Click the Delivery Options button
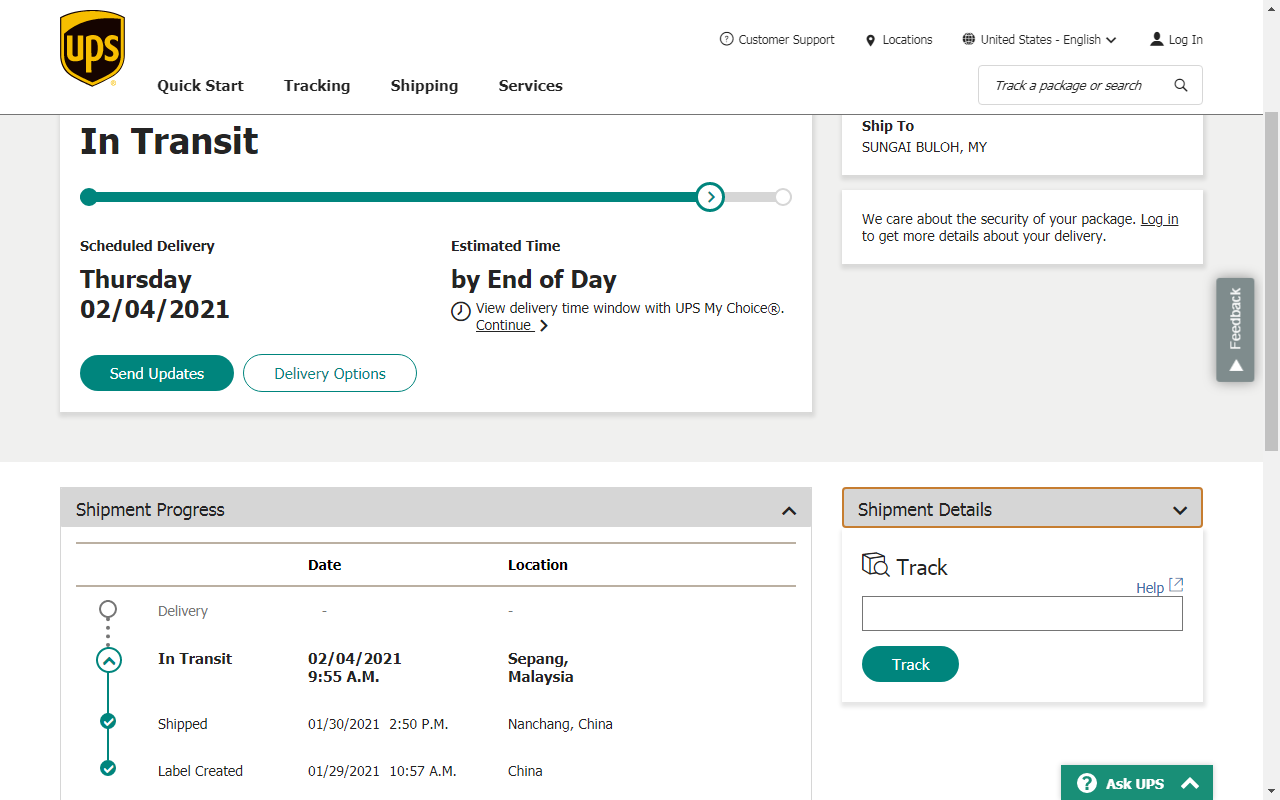1280x800 pixels. click(330, 373)
